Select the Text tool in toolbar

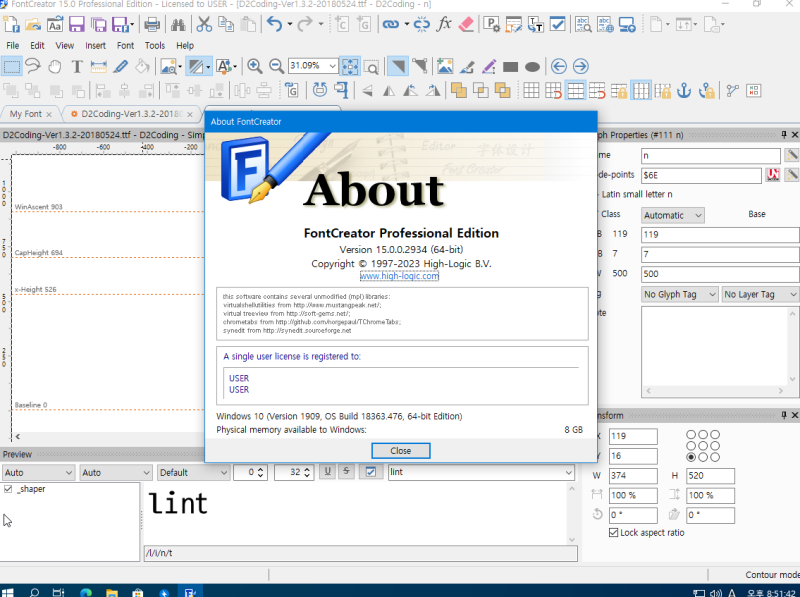click(77, 67)
